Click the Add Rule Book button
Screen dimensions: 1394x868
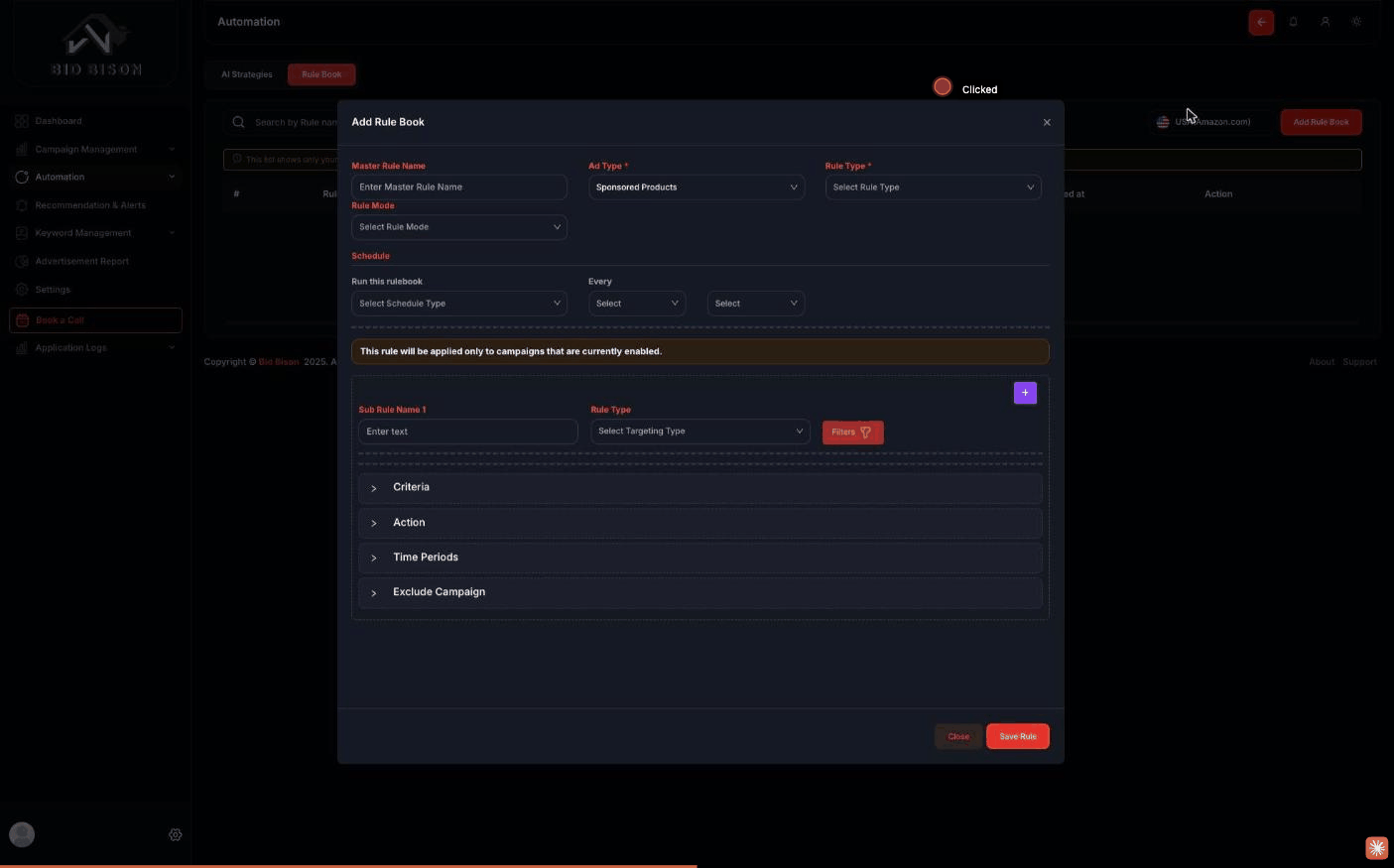tap(1321, 122)
